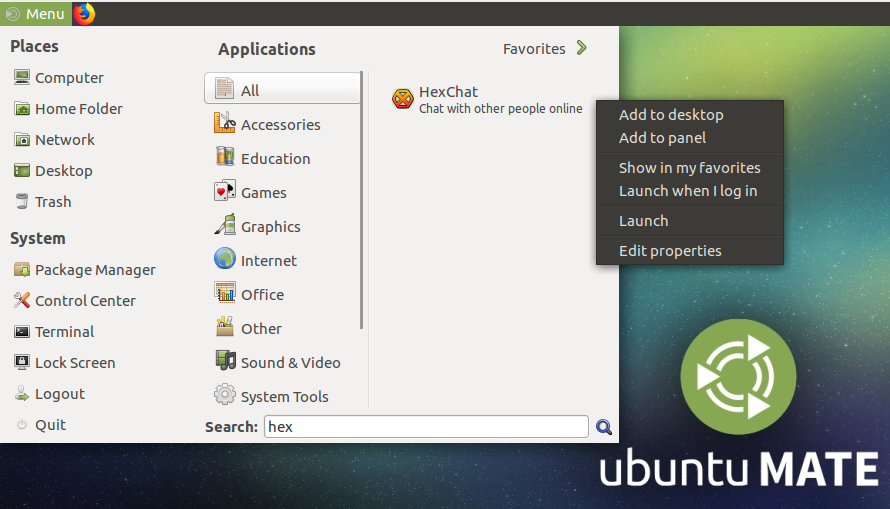Open Control Center tools icon
This screenshot has width=890, height=509.
22,300
